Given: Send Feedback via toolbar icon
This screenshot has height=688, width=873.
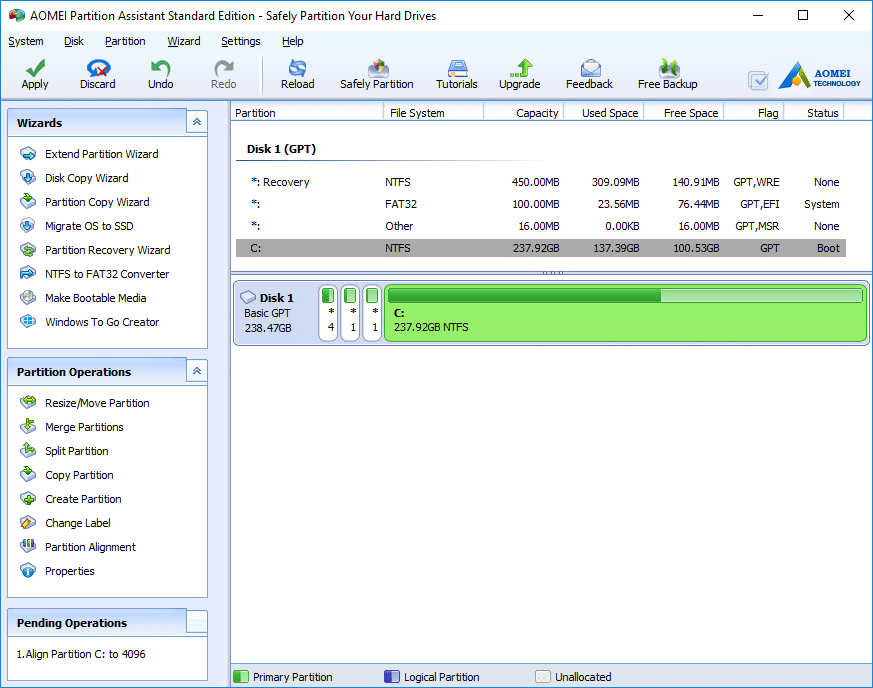Looking at the screenshot, I should pyautogui.click(x=590, y=68).
